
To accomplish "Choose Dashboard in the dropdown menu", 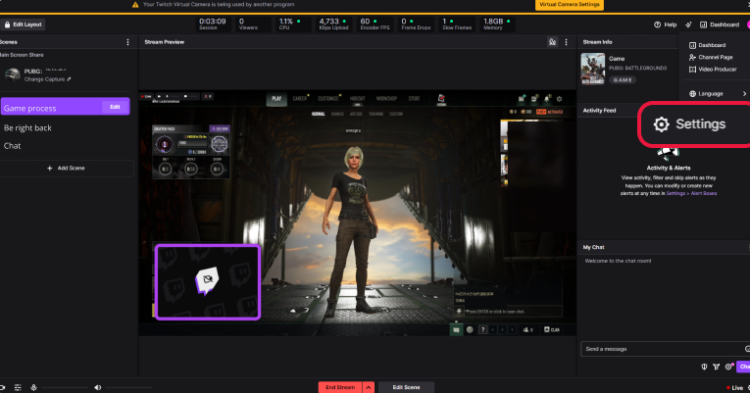I will pyautogui.click(x=707, y=45).
